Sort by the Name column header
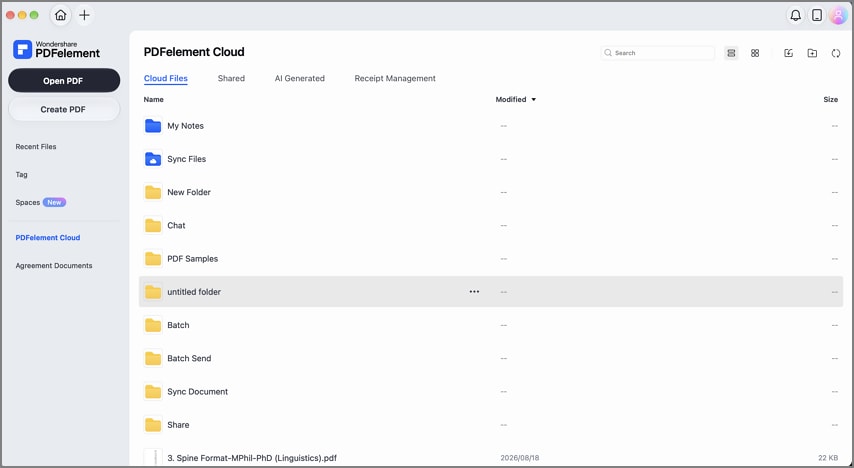854x468 pixels. tap(154, 100)
